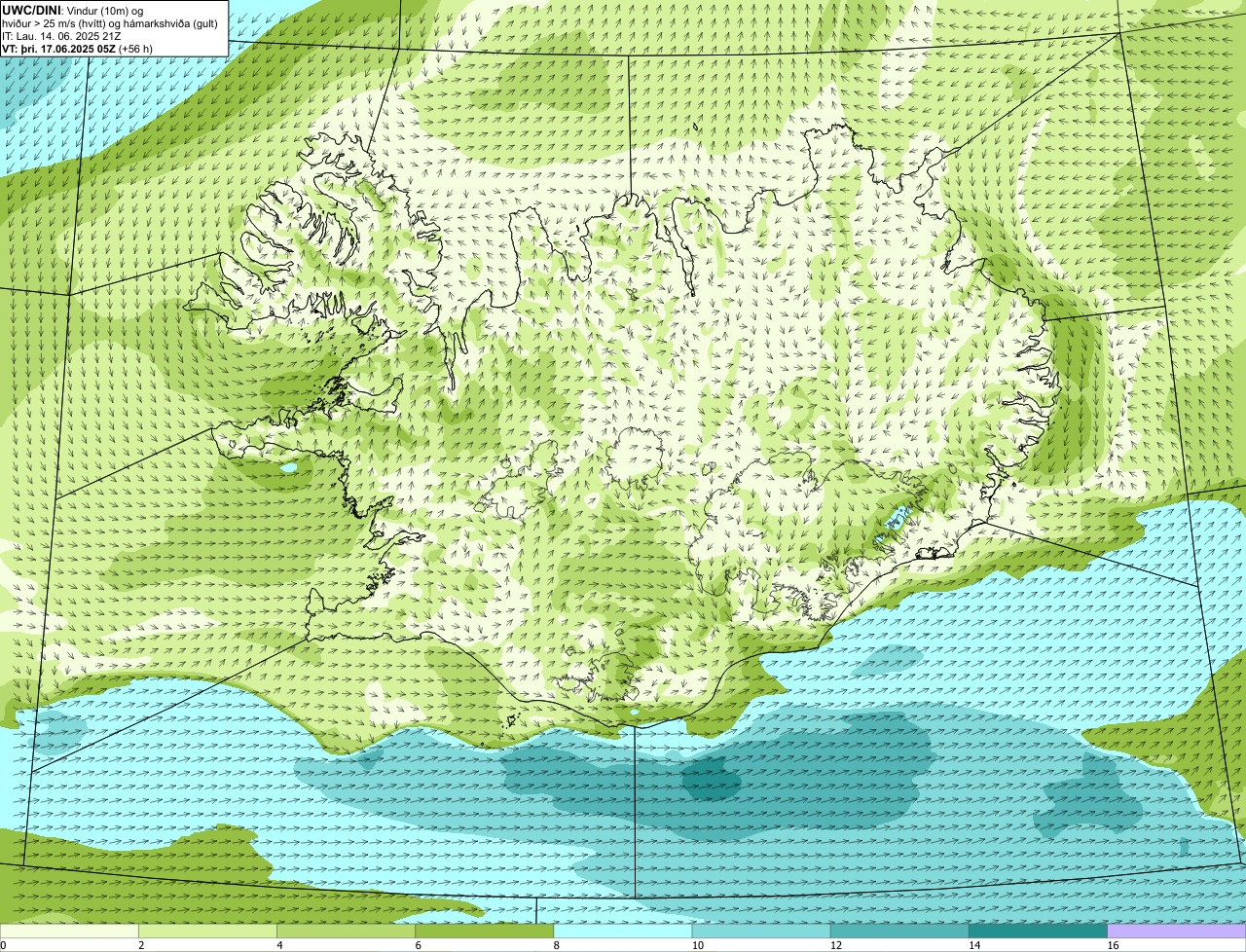This screenshot has width=1246, height=952.
Task: Choose the darker green 6–8 m/s legend swatch
Action: (x=485, y=931)
